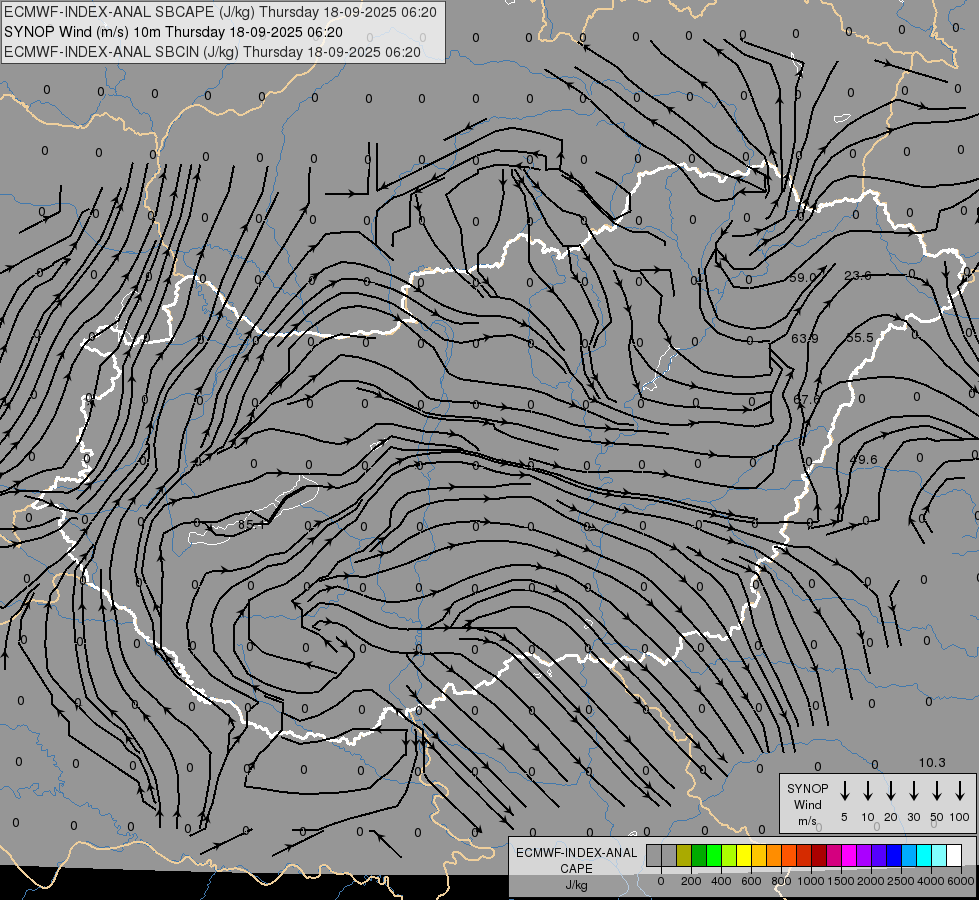Choose the purple swatch right of 2000
The height and width of the screenshot is (900, 979).
pos(879,855)
